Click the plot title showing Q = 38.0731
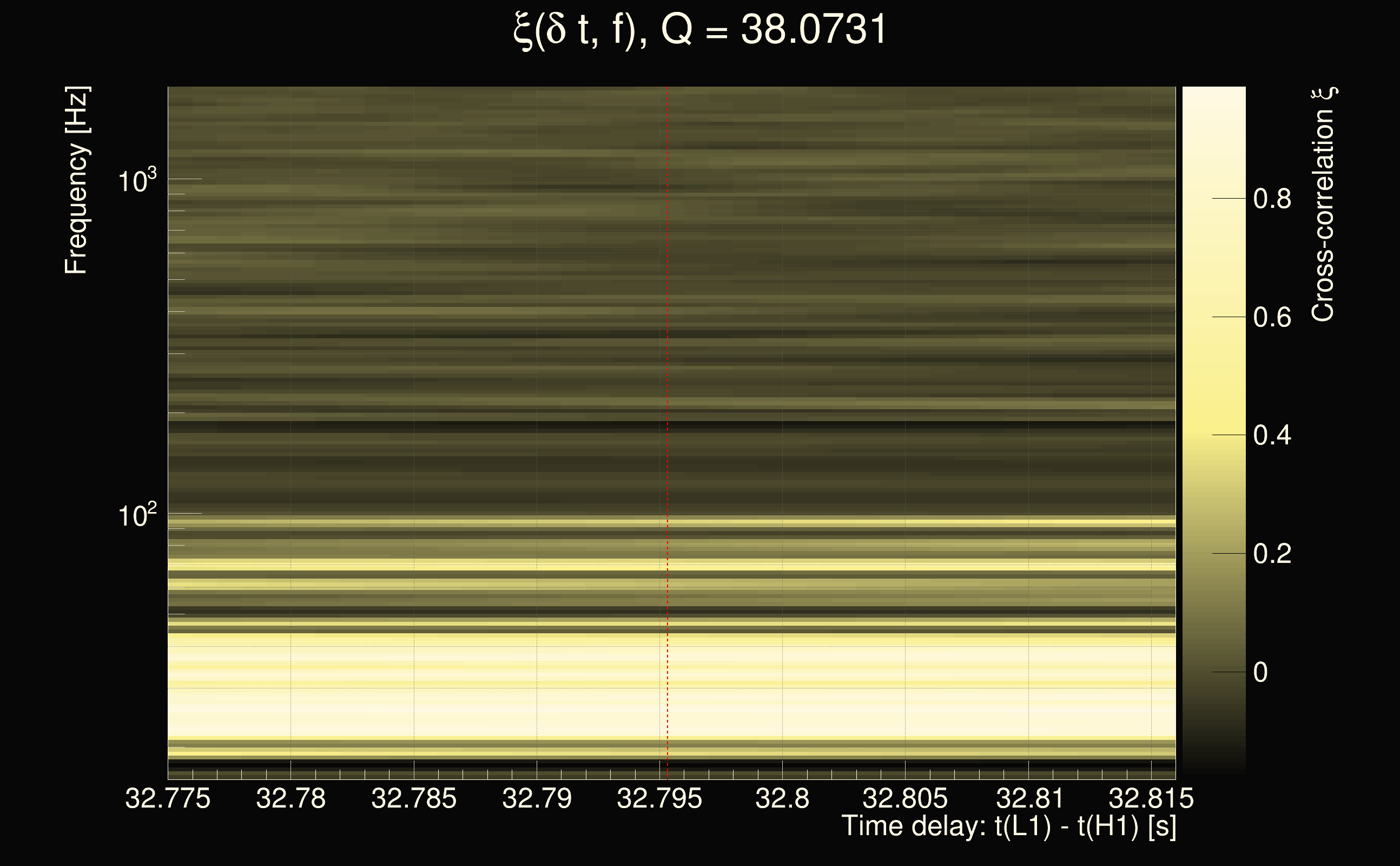 (699, 30)
